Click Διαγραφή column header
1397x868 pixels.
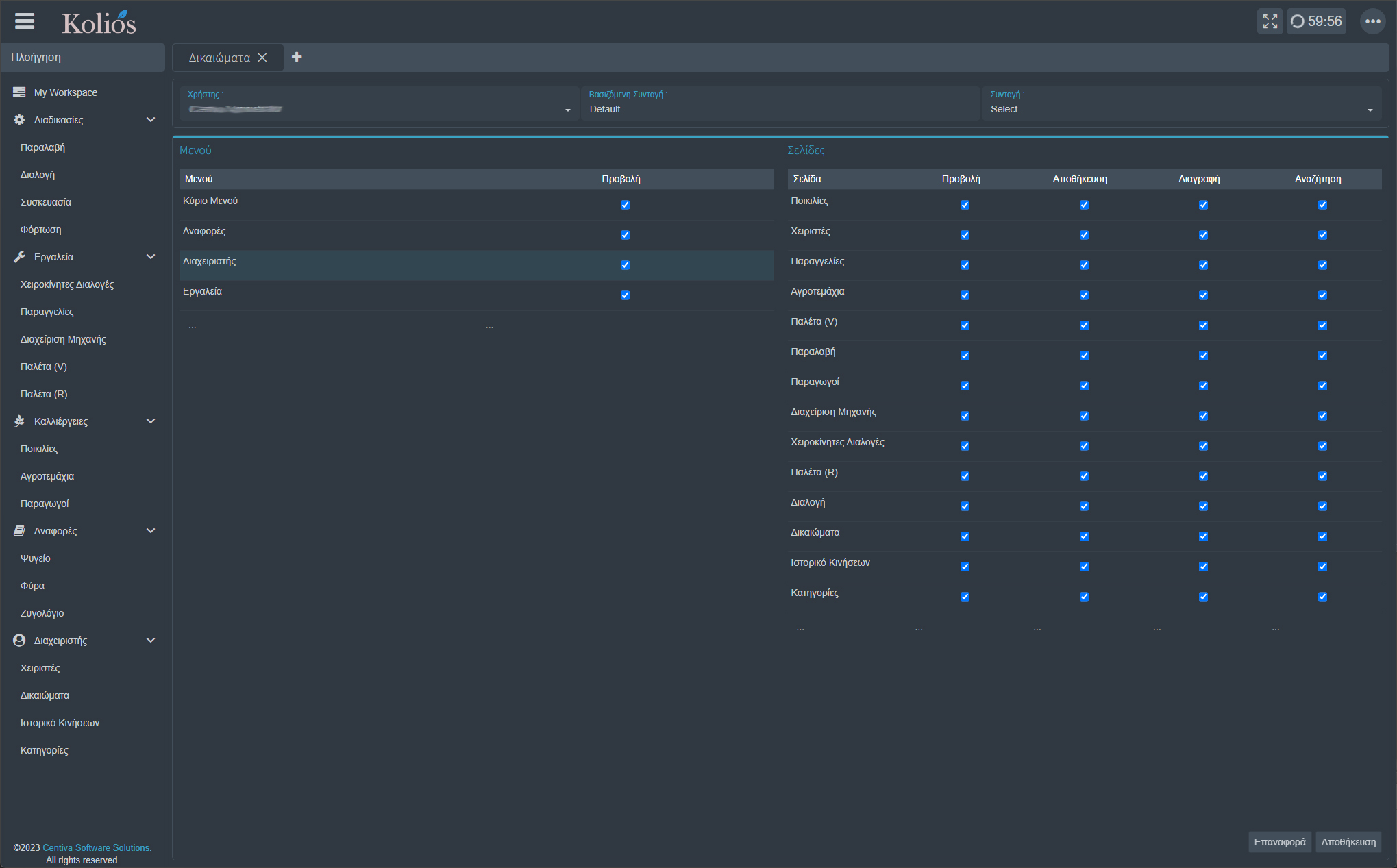click(x=1199, y=179)
